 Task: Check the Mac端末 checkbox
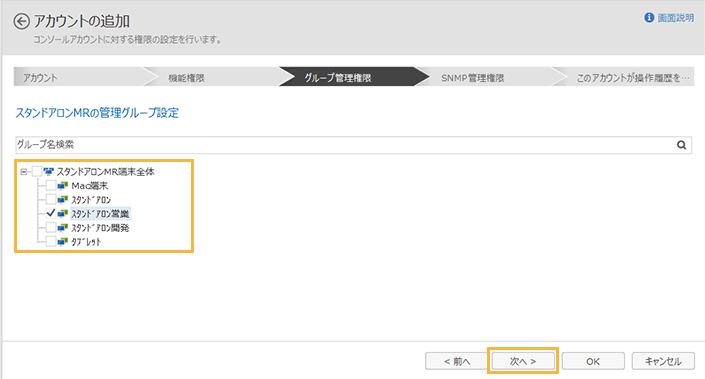[x=51, y=185]
